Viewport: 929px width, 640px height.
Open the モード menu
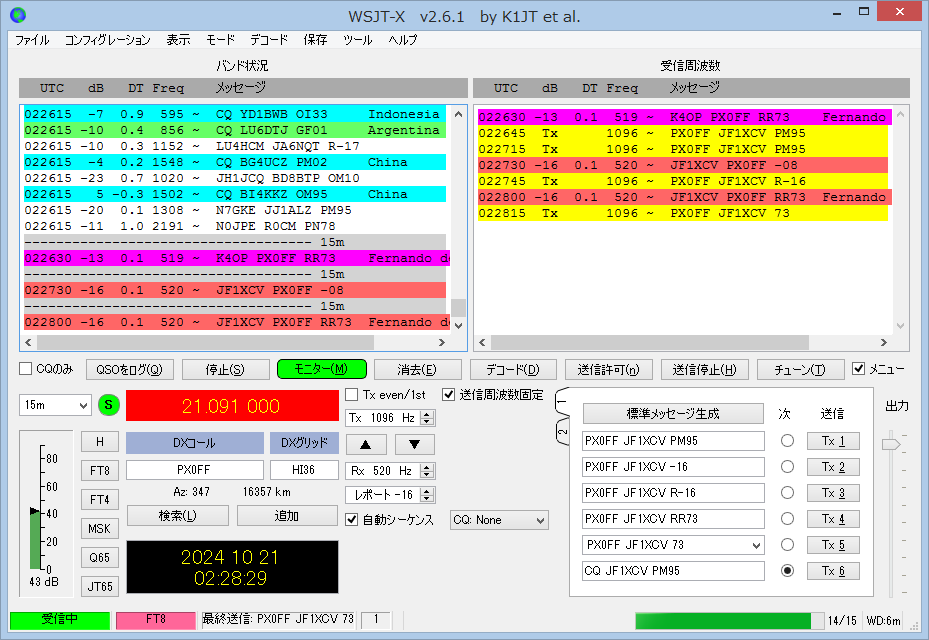220,40
